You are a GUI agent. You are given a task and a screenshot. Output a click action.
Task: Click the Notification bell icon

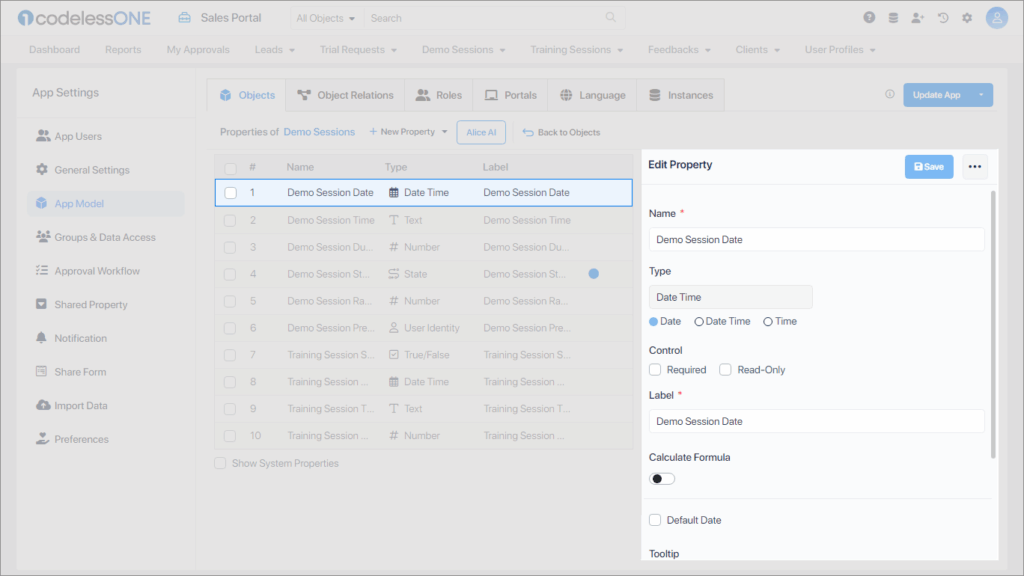coord(41,338)
